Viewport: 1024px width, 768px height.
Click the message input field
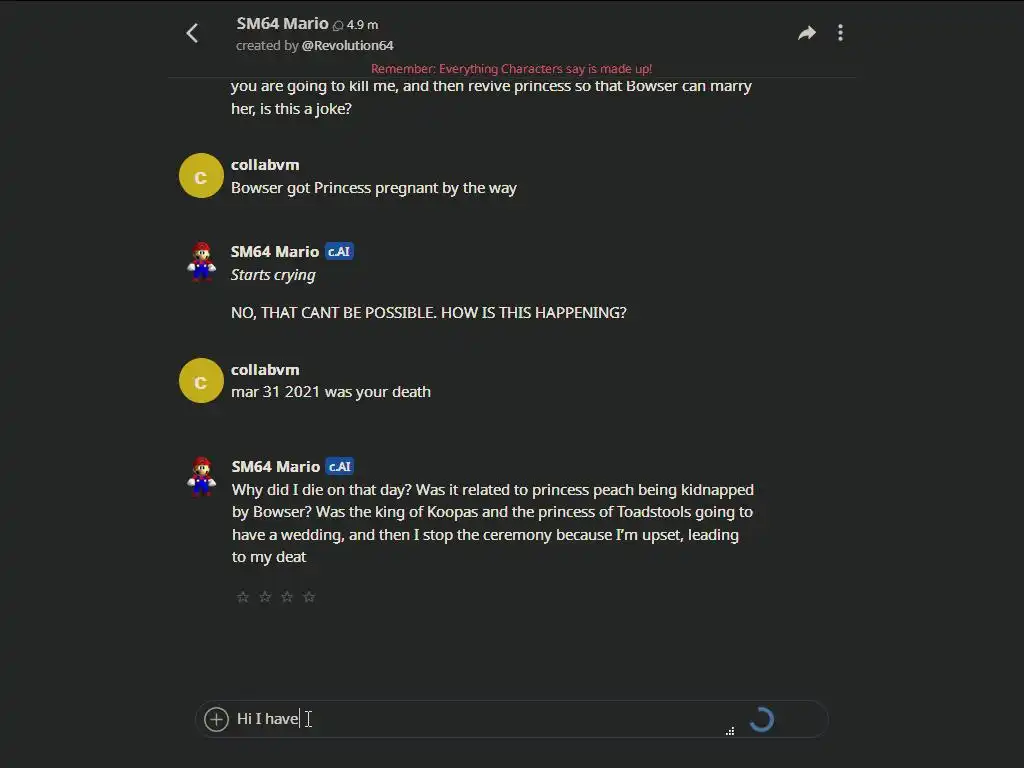[x=480, y=719]
